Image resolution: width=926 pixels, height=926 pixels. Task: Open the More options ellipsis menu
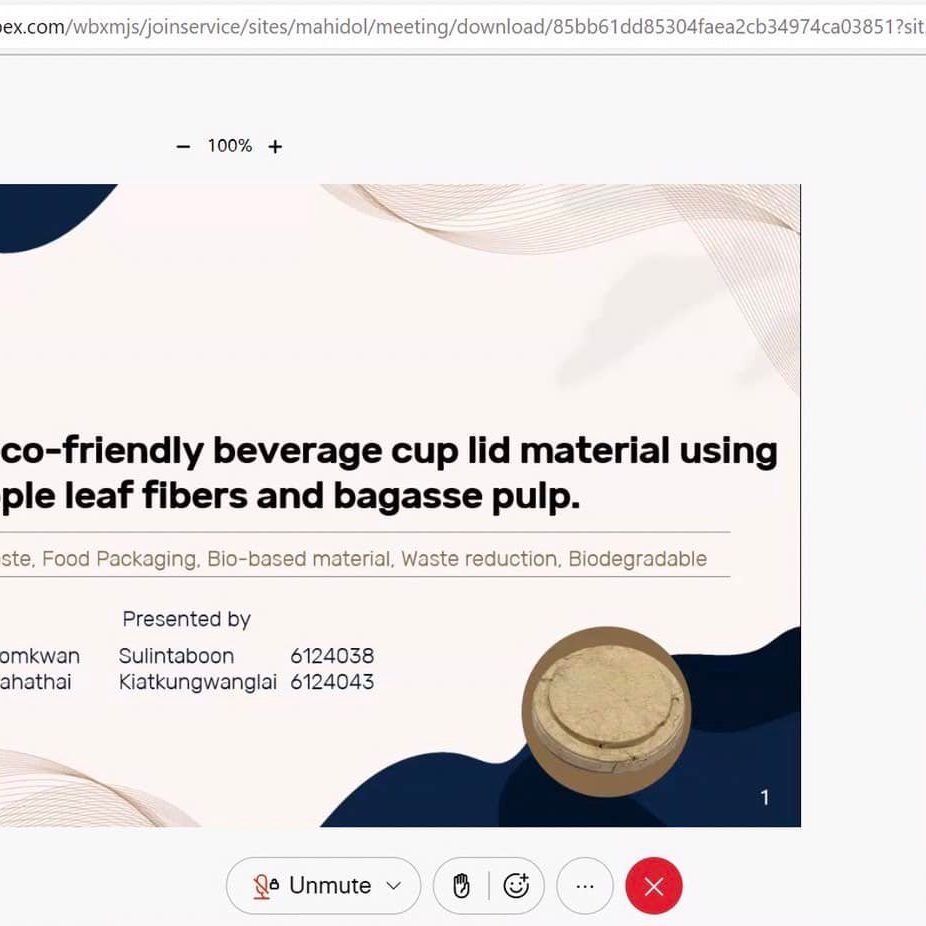pyautogui.click(x=585, y=885)
